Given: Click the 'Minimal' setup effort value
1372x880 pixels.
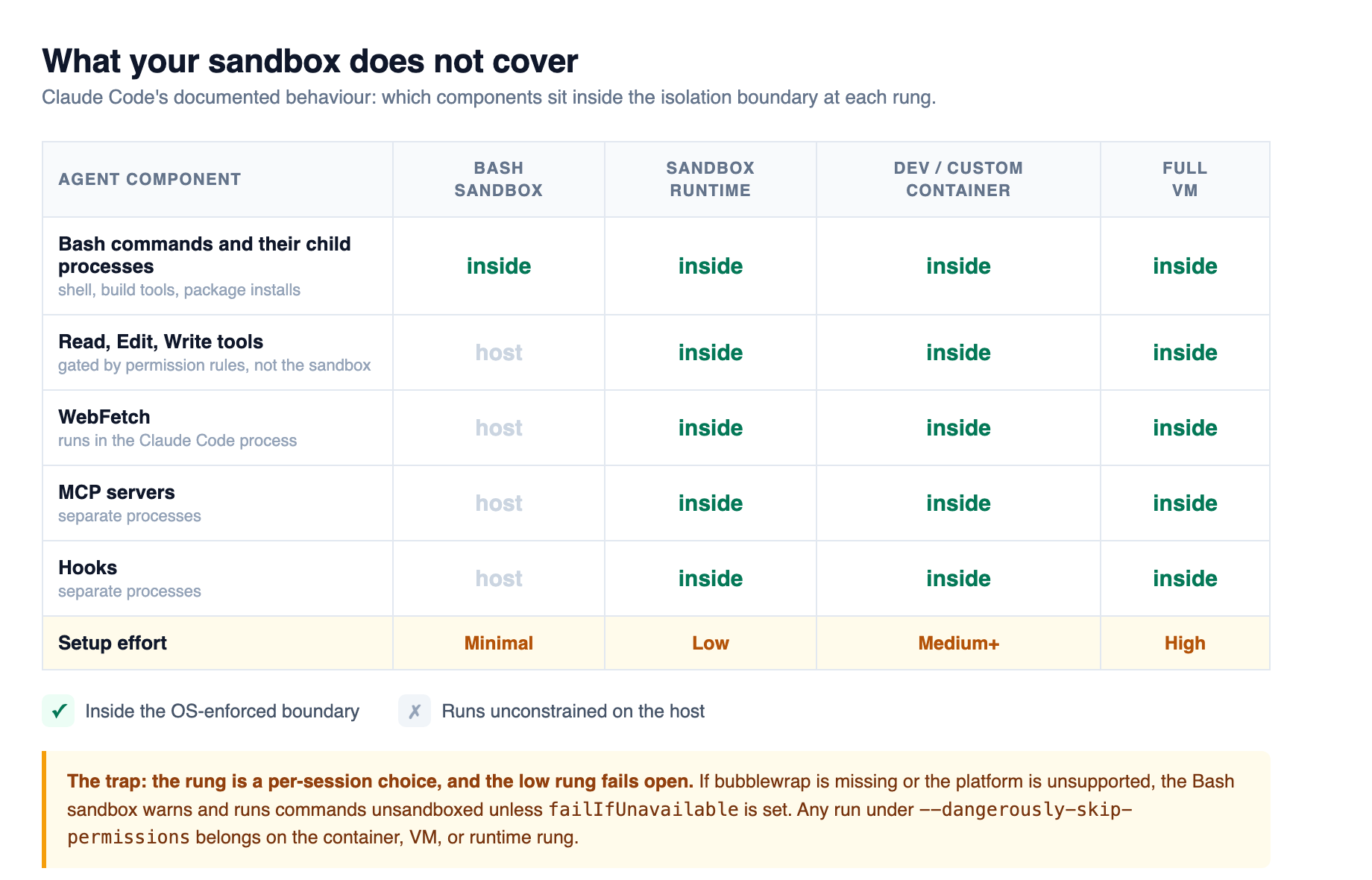Looking at the screenshot, I should pos(499,643).
